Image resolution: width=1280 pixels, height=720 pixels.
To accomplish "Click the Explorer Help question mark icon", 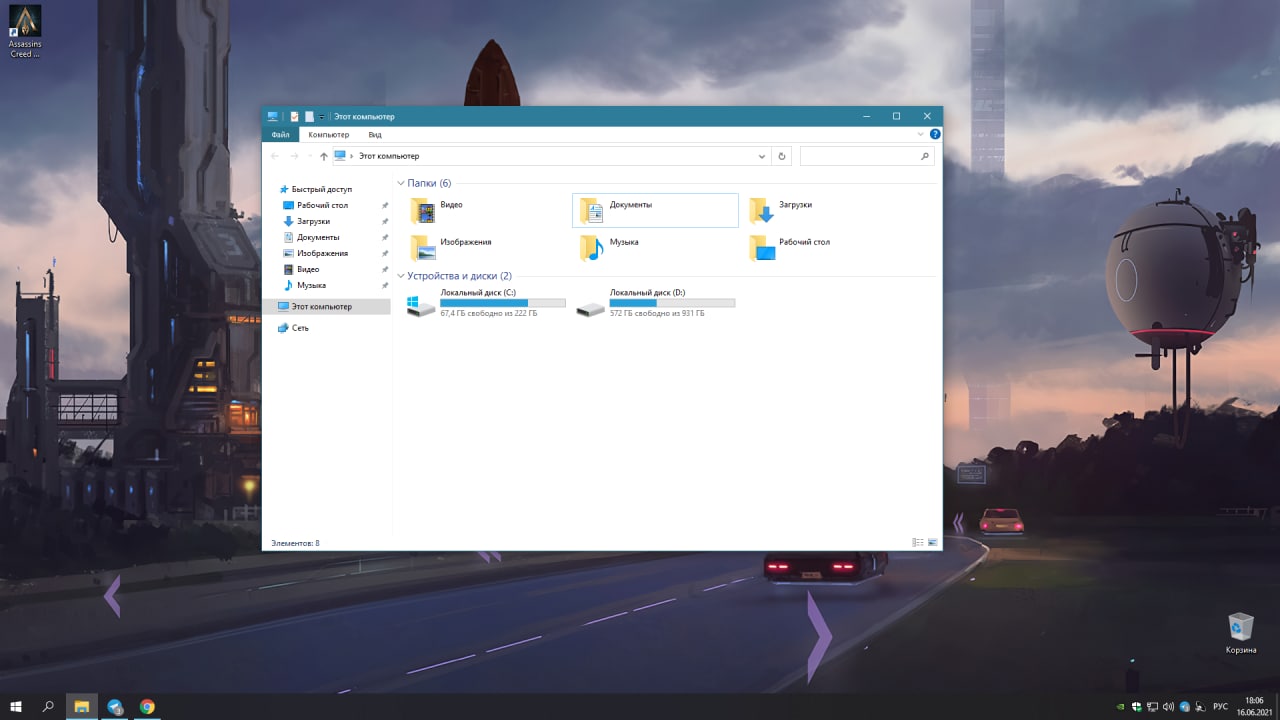I will tap(935, 134).
